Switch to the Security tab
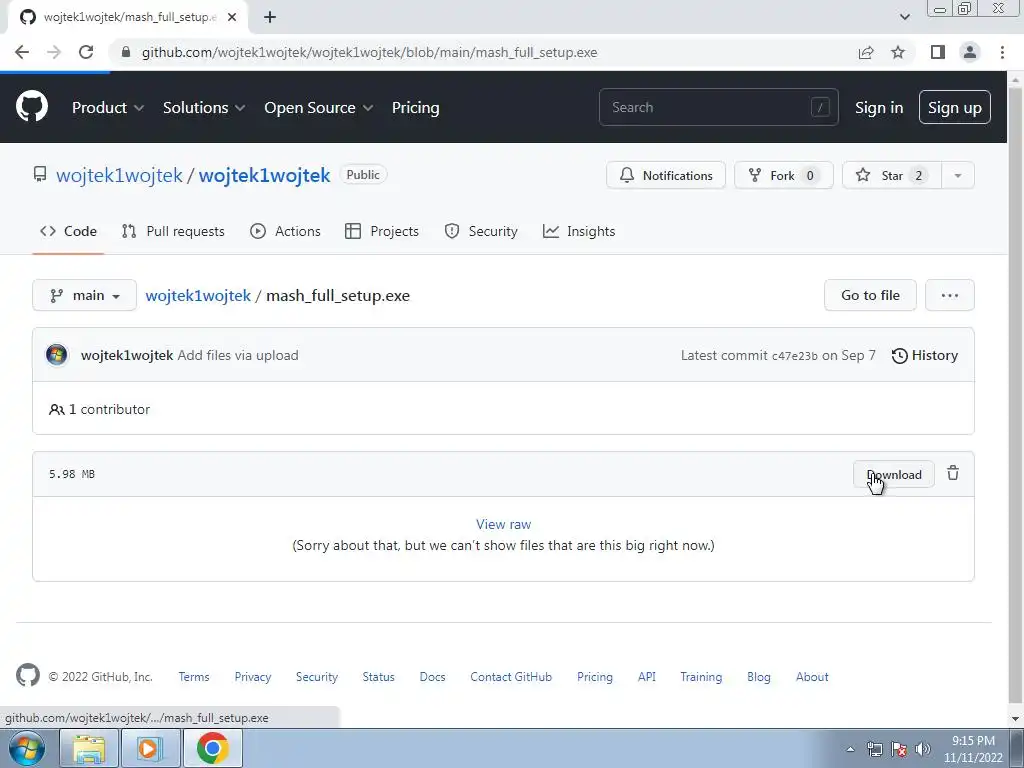Viewport: 1024px width, 768px height. (x=481, y=231)
